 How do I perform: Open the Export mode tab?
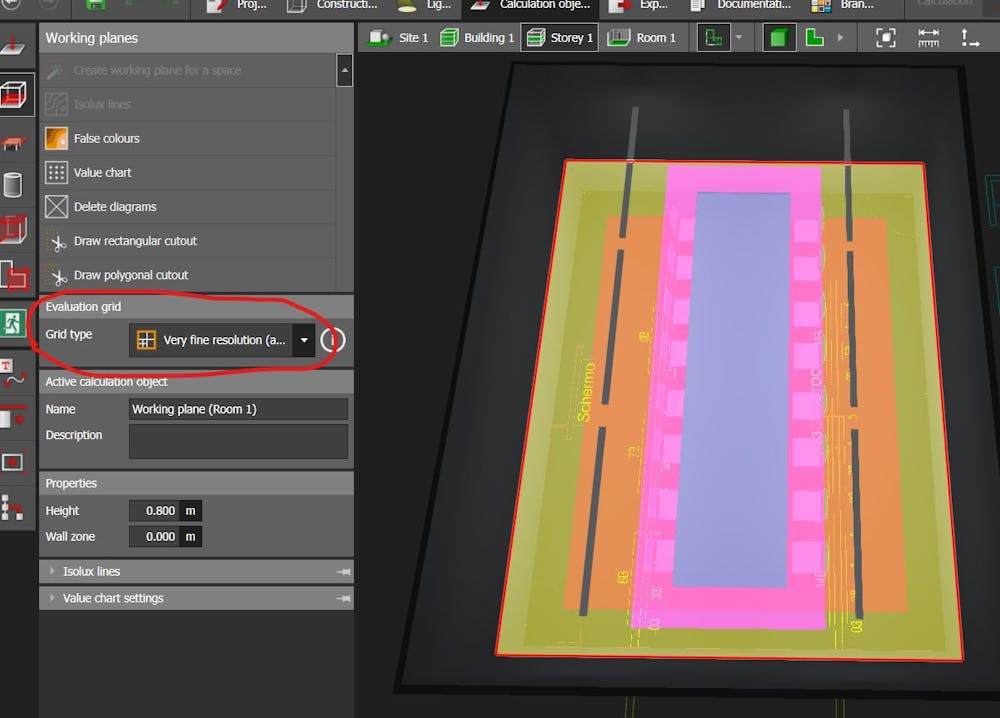(x=638, y=5)
